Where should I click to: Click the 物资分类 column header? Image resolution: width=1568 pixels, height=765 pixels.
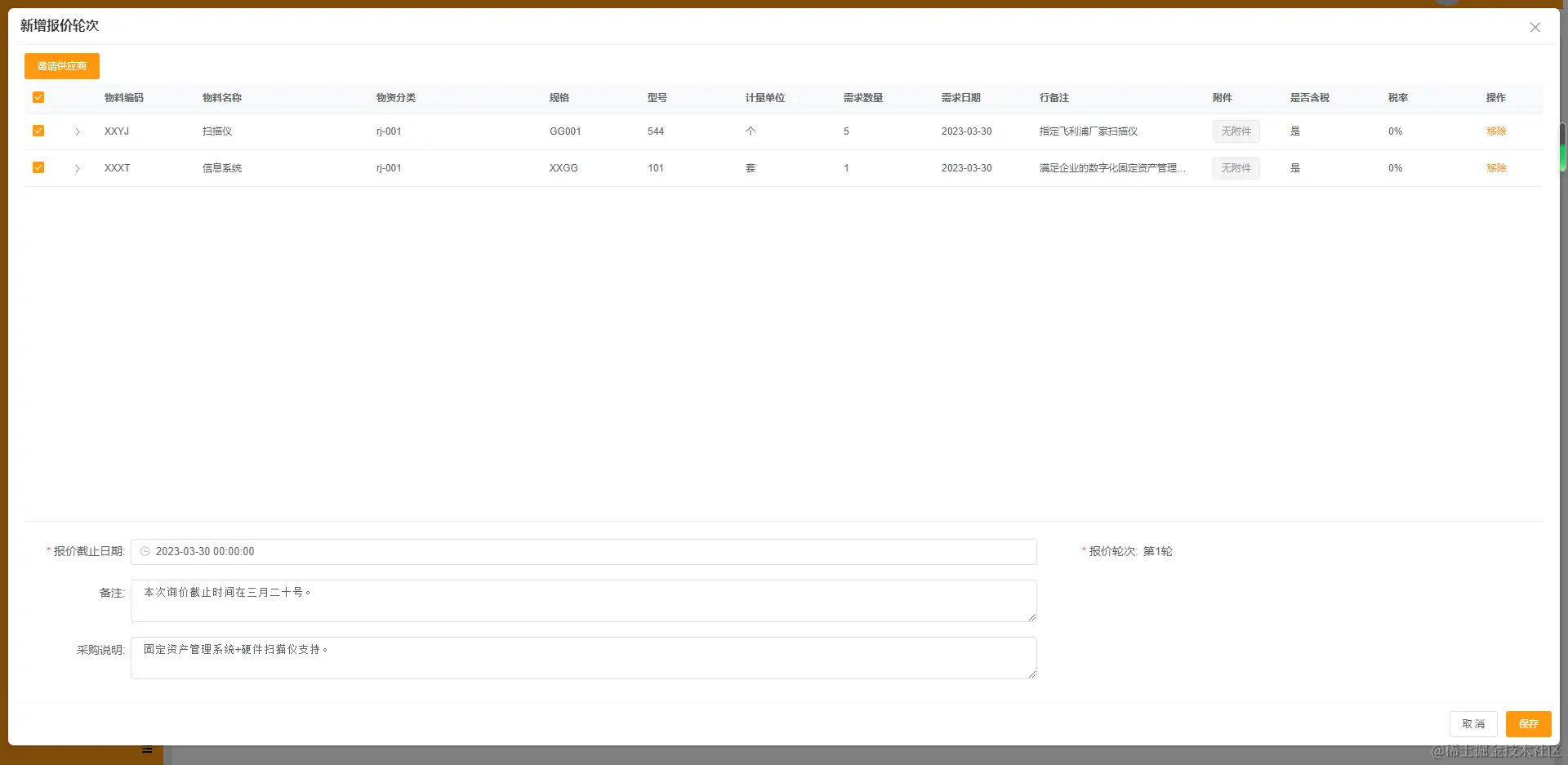(x=396, y=98)
